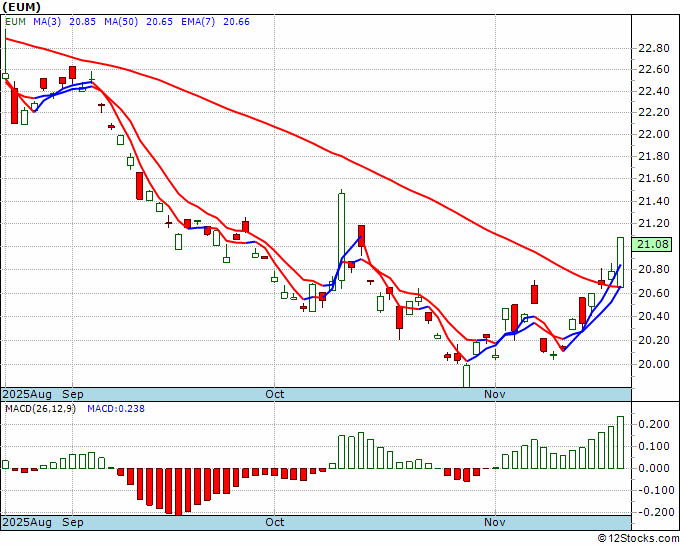Click the tallest latest green MACD histogram bar
This screenshot has height=546, width=680.
(620, 442)
